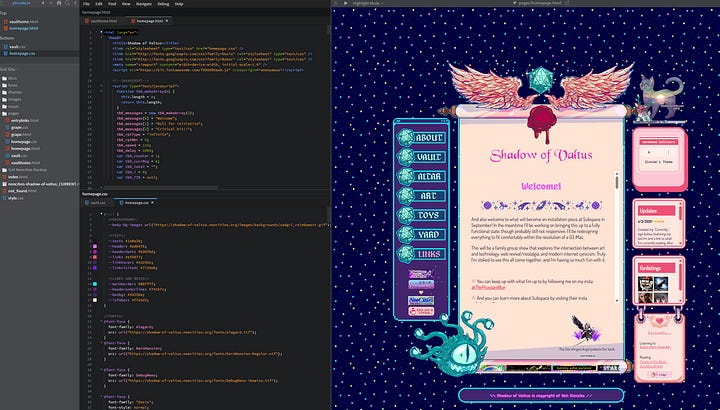
Task: Open the Debug menu
Action: coord(163,4)
